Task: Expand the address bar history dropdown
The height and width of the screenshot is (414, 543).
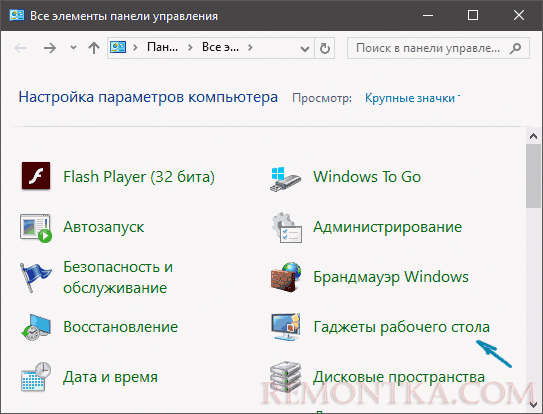Action: pyautogui.click(x=305, y=49)
